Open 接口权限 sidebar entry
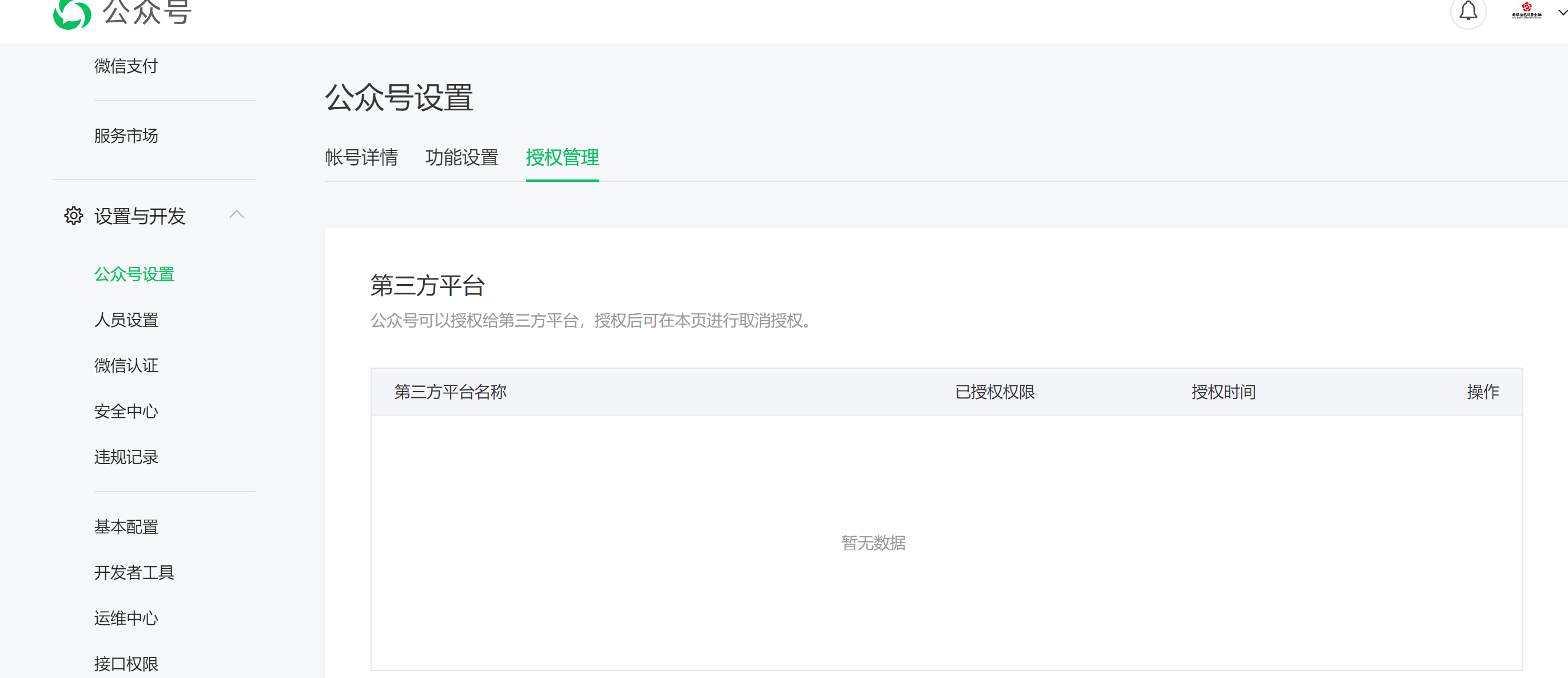 [126, 664]
